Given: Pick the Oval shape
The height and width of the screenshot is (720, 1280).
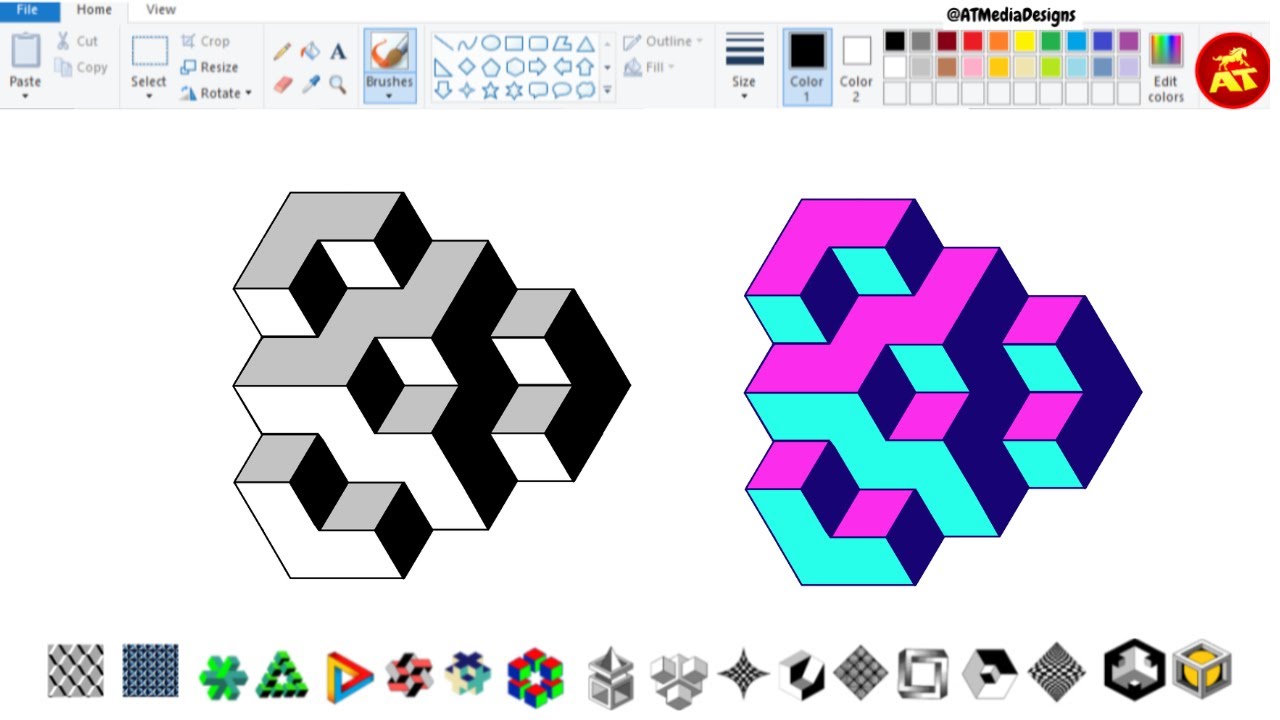Looking at the screenshot, I should (491, 44).
